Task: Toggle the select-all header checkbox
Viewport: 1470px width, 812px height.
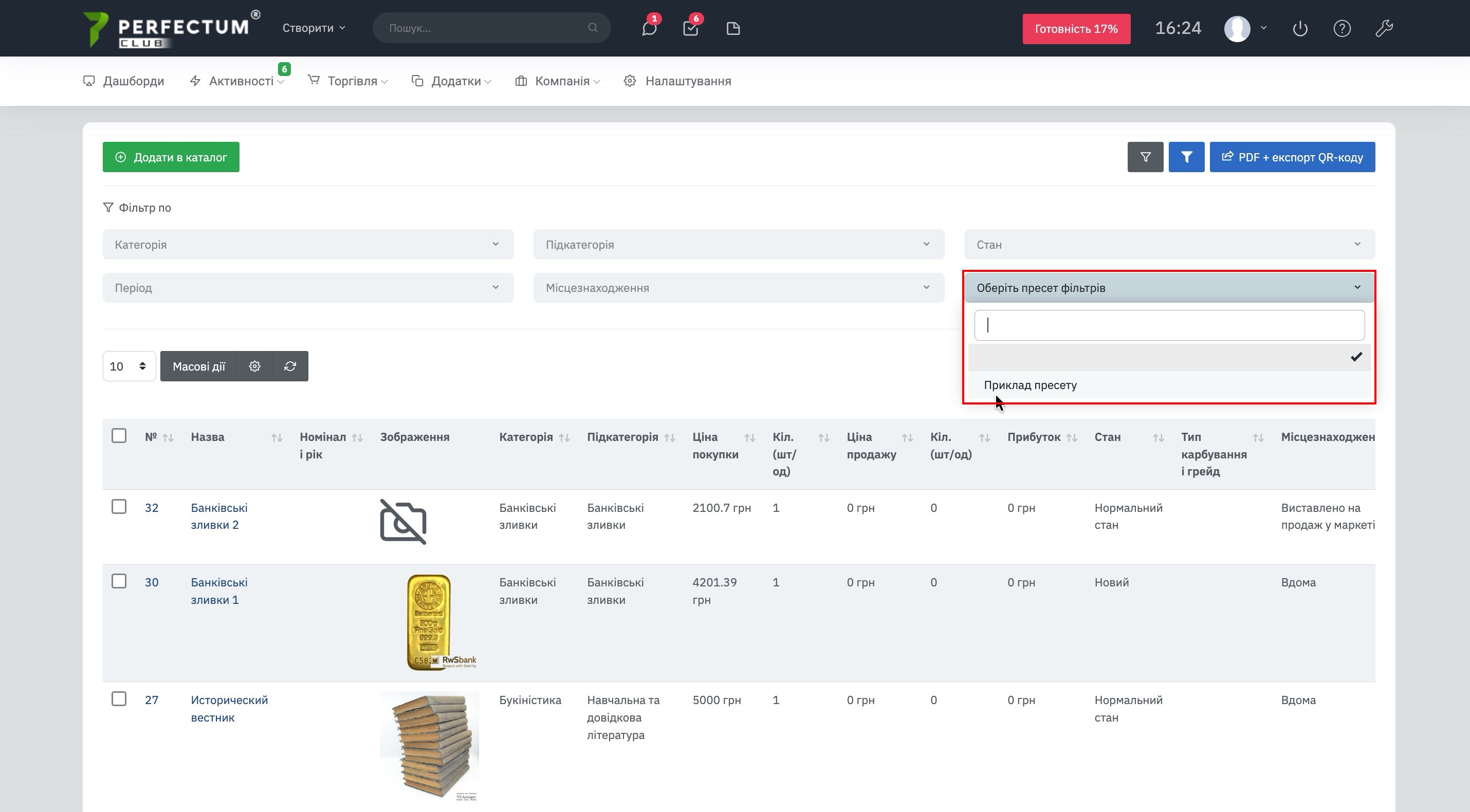Action: click(119, 436)
